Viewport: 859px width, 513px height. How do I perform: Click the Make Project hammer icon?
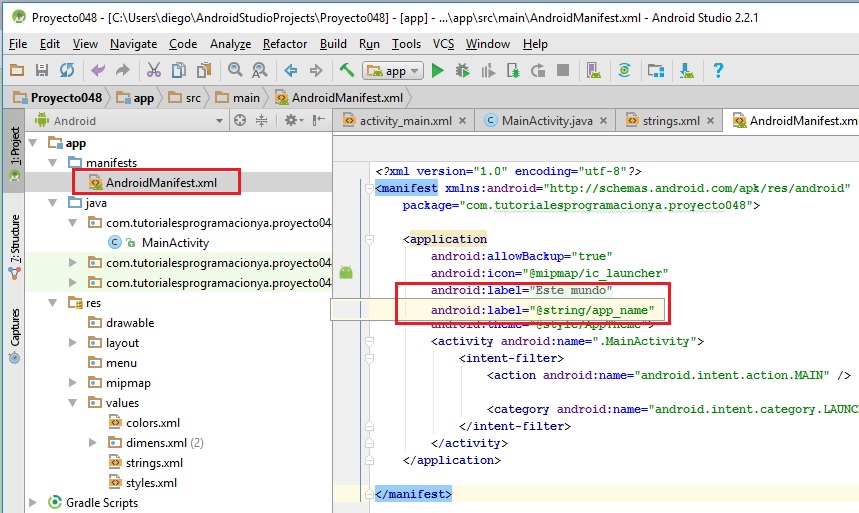(347, 70)
